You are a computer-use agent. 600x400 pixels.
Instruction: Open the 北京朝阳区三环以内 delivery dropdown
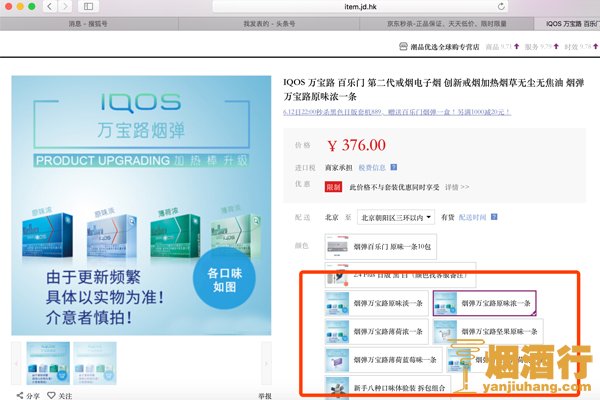[397, 216]
